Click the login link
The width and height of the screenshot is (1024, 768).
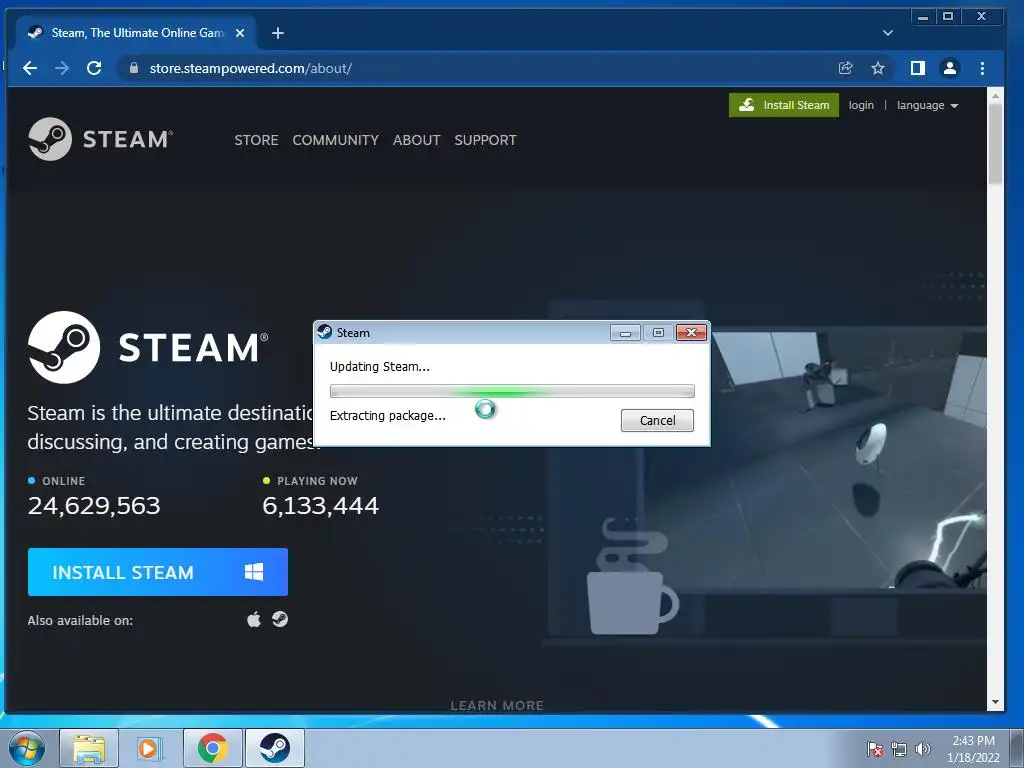click(x=861, y=105)
